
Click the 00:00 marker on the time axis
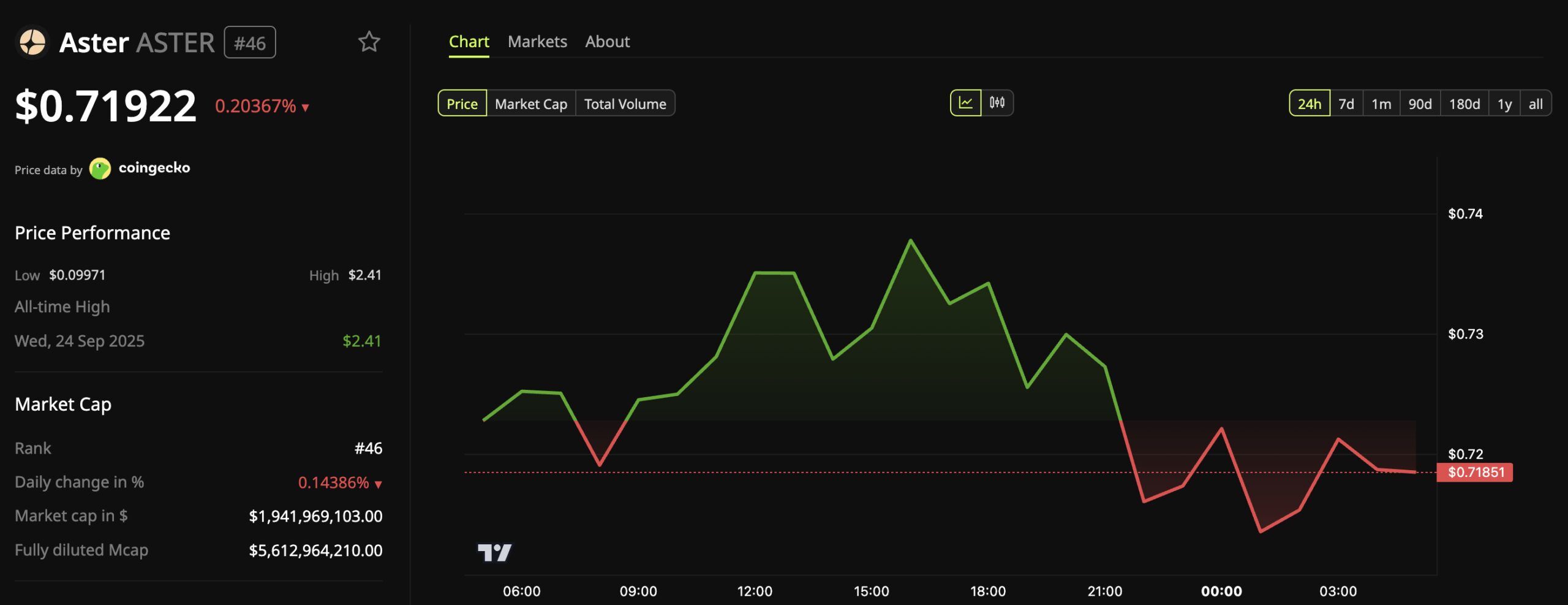pos(1221,591)
